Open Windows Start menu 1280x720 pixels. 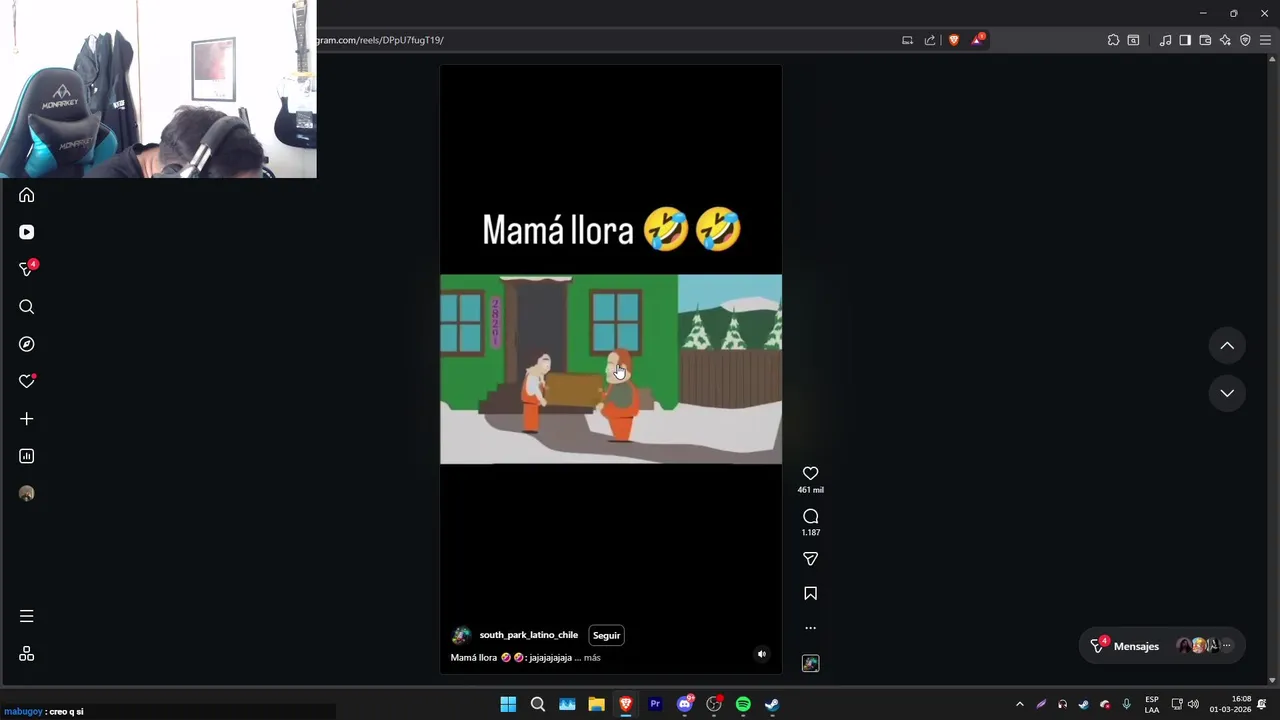[508, 704]
